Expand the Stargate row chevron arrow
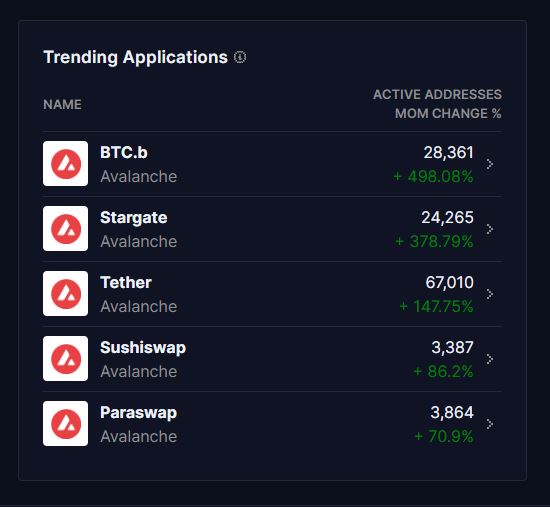This screenshot has width=550, height=507. click(x=490, y=229)
